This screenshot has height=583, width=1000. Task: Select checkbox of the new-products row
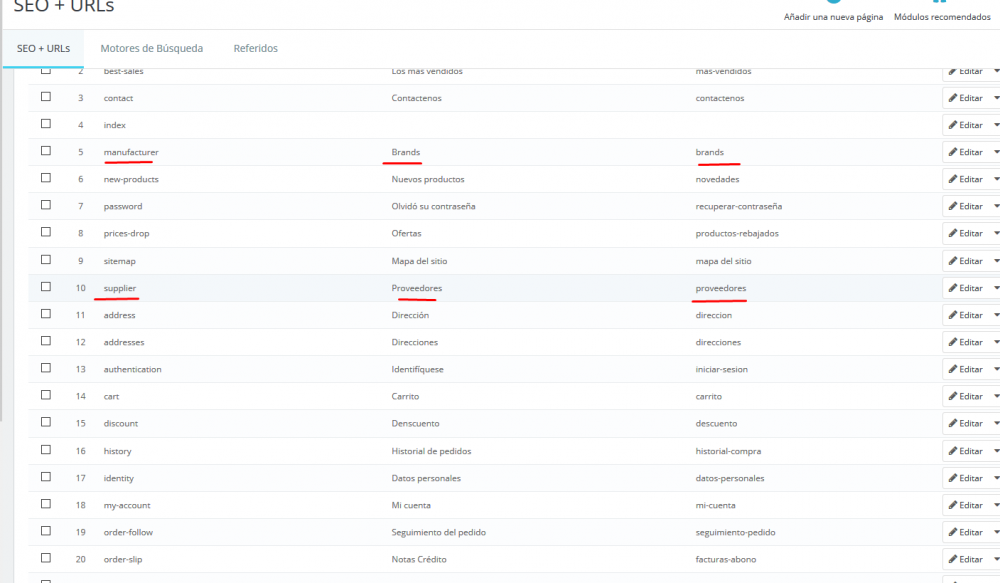pyautogui.click(x=46, y=178)
